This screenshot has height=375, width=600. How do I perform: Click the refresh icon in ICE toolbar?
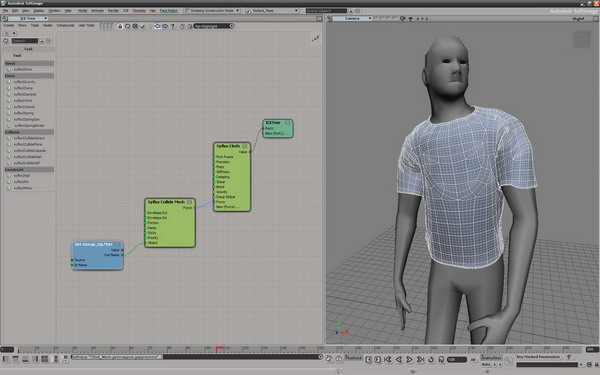coord(127,26)
